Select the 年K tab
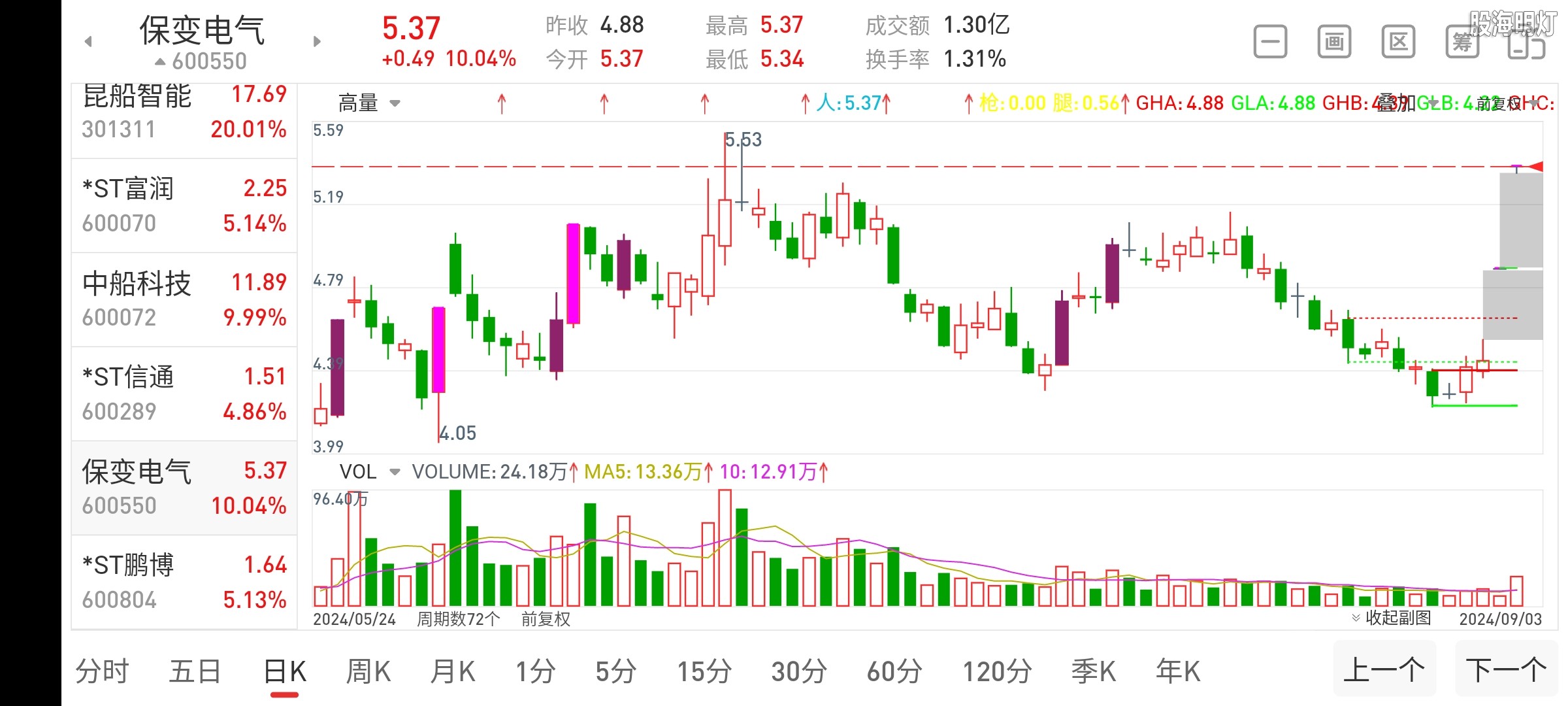1568x706 pixels. 1178,671
